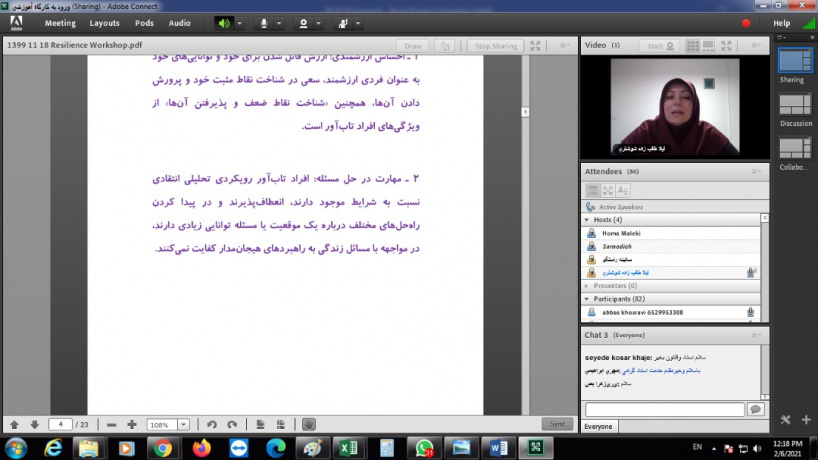
Task: Switch video pod to grid layout
Action: [693, 46]
